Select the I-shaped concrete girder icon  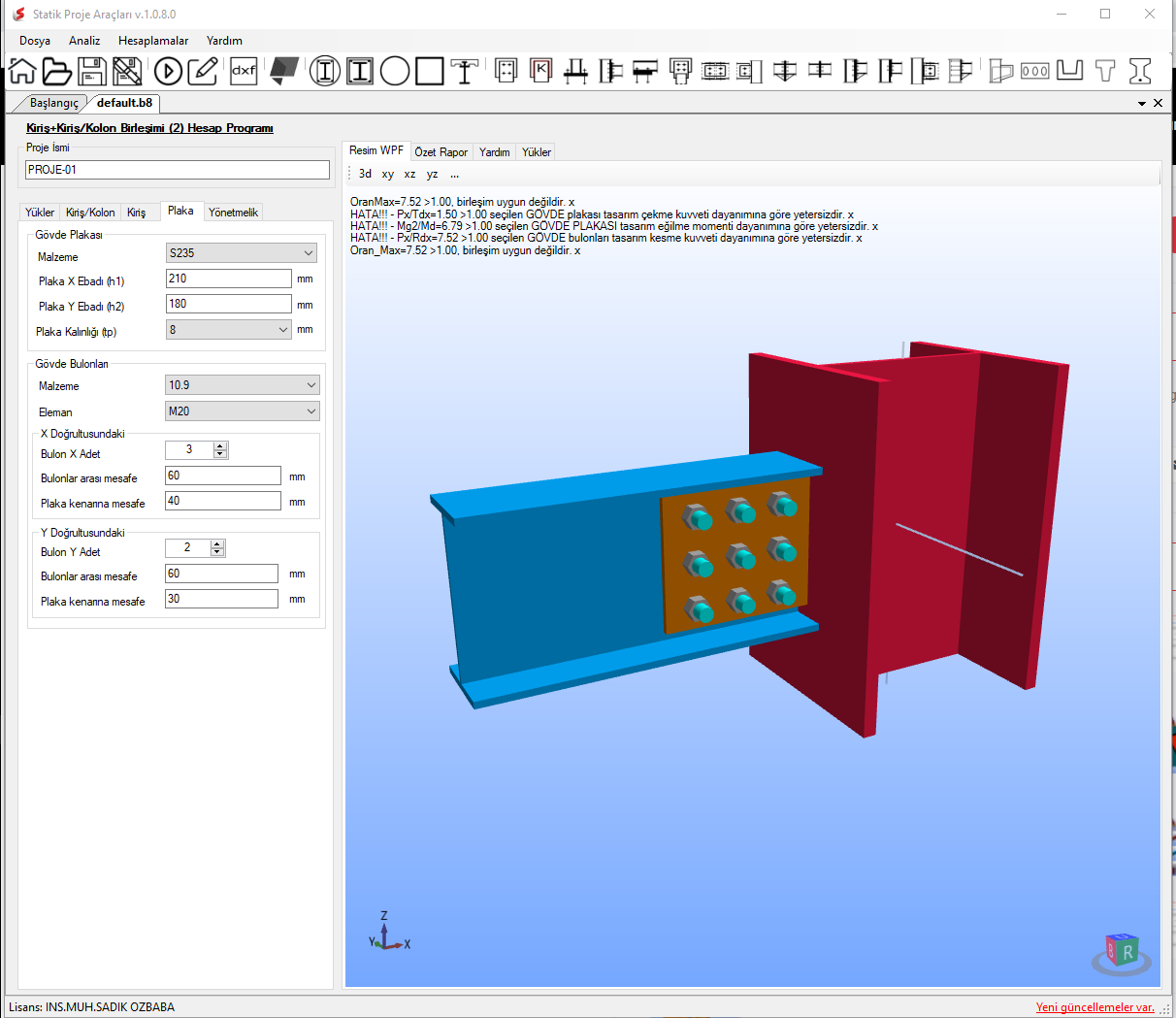pos(1140,71)
